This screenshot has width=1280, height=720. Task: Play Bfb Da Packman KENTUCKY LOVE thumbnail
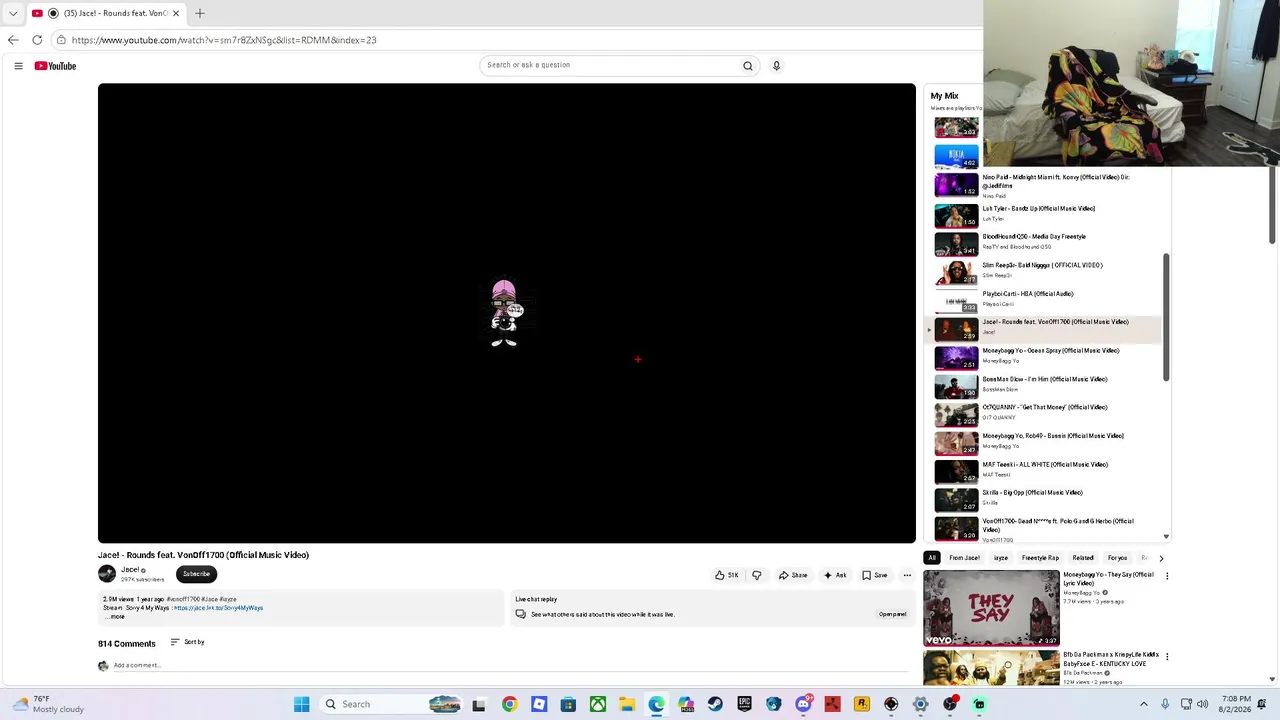(991, 667)
